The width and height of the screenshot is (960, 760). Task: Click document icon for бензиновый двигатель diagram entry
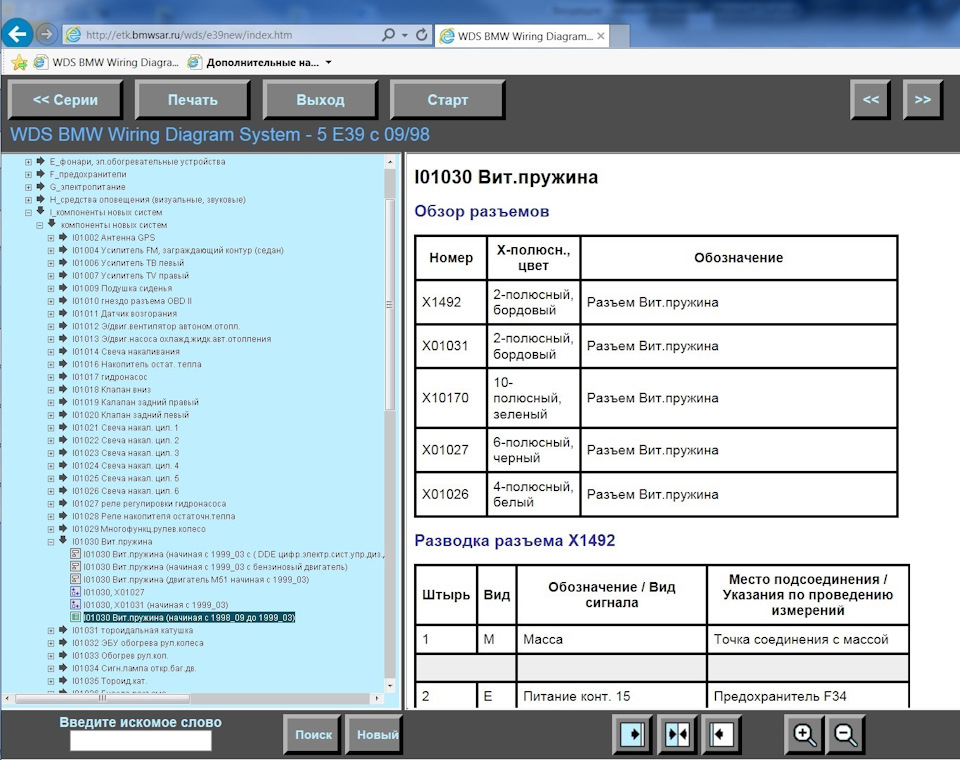point(76,566)
